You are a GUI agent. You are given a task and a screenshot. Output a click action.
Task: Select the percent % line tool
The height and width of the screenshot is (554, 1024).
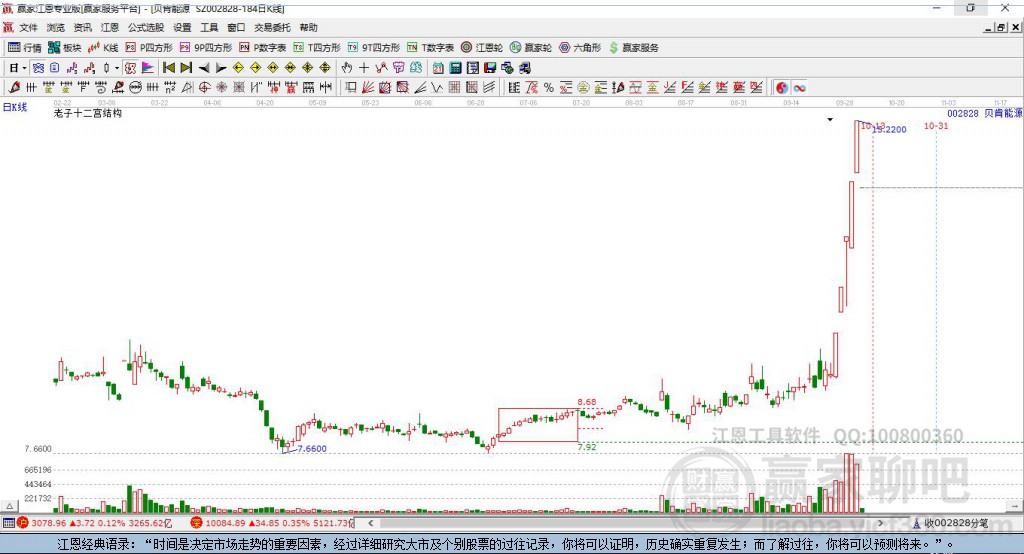click(549, 88)
